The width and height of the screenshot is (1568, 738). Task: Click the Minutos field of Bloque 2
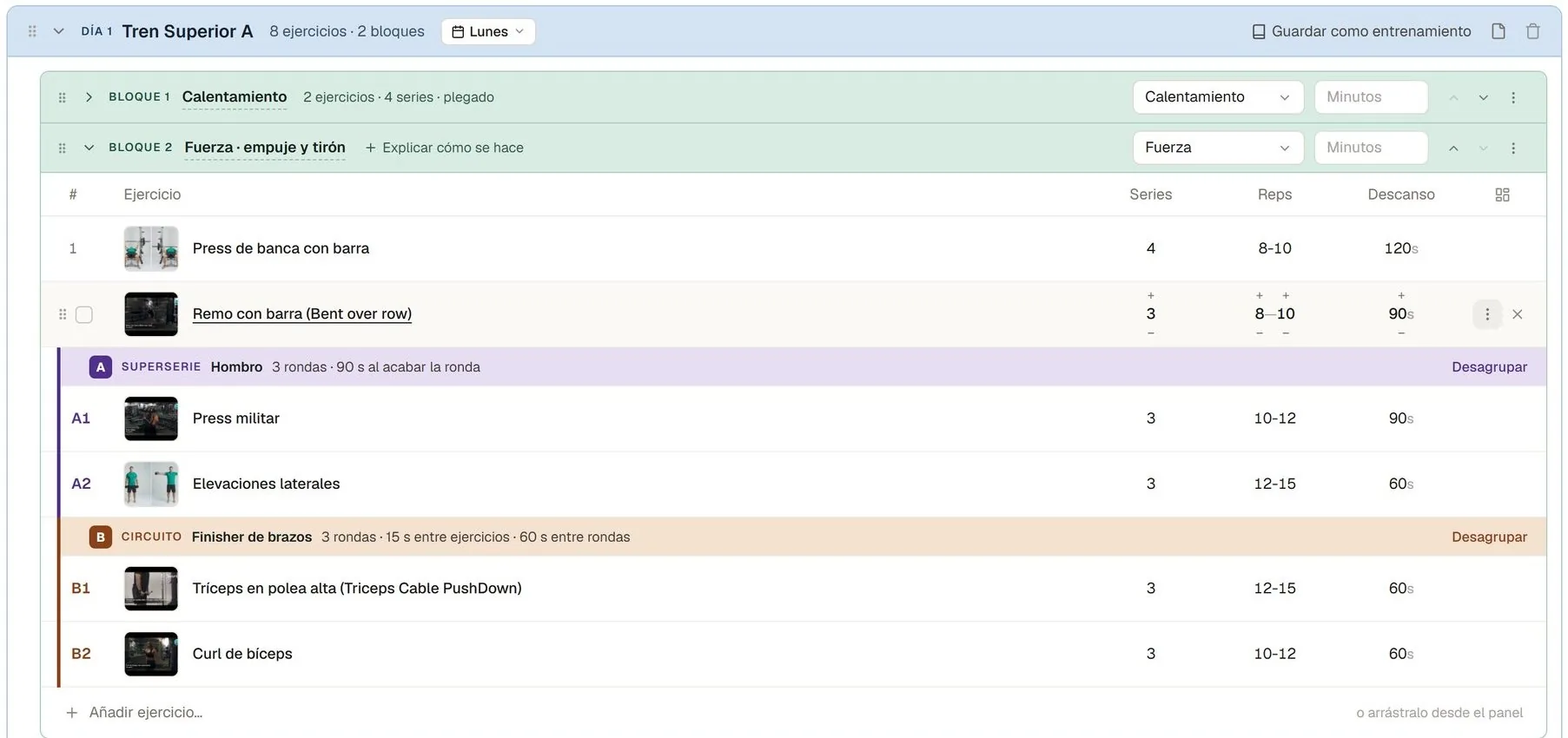1371,148
